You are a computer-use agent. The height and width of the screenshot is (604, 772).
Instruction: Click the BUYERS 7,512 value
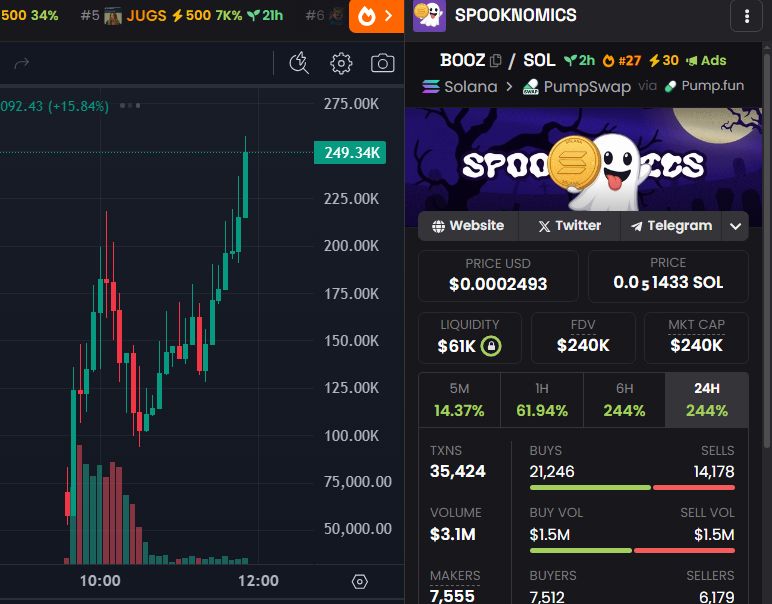pyautogui.click(x=547, y=597)
